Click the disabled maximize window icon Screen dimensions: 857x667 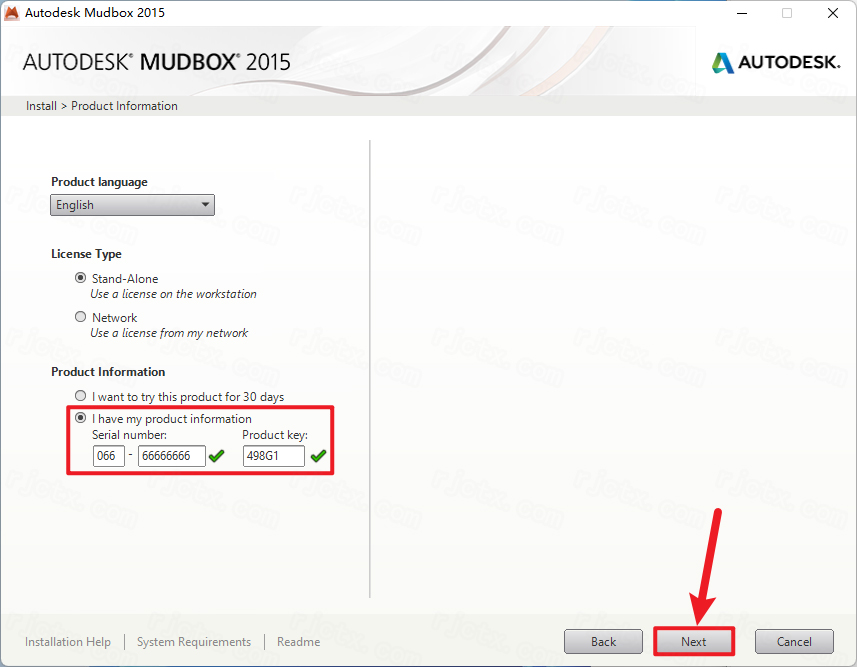tap(787, 13)
